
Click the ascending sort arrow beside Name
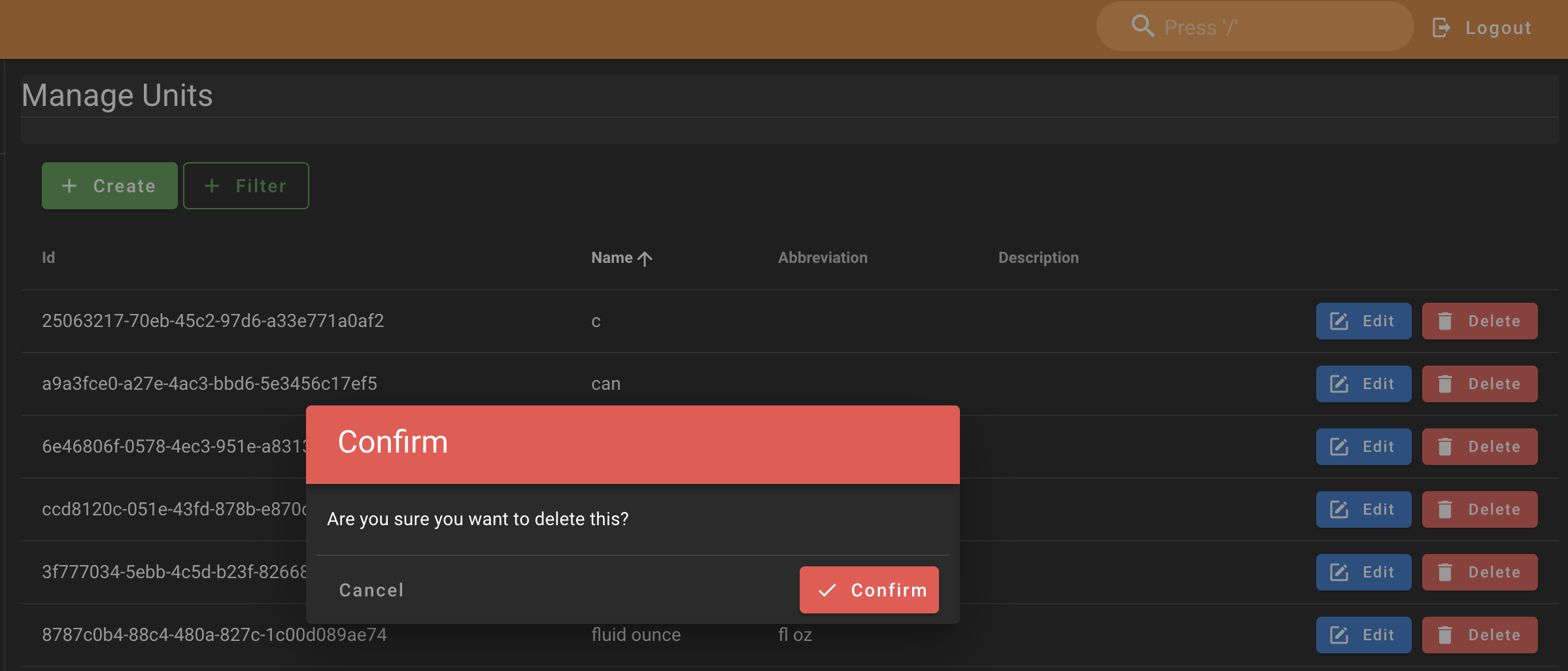point(645,258)
